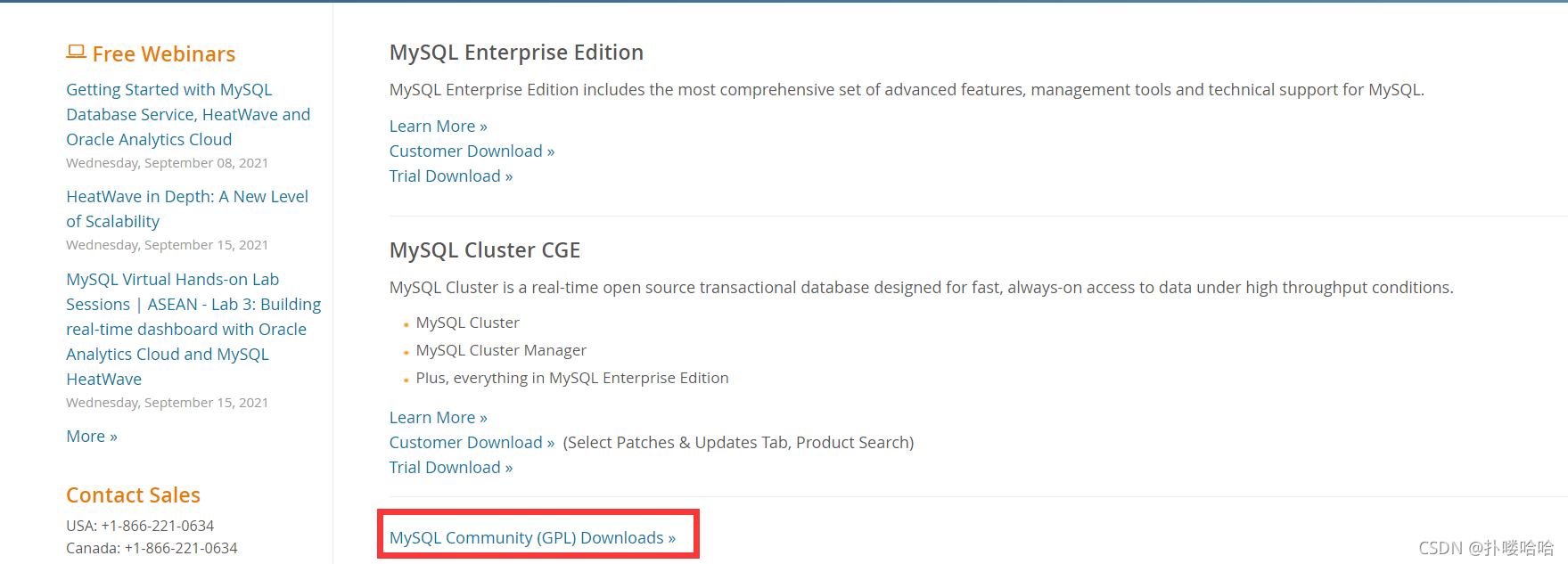
Task: Click the MySQL Cluster bullet item
Action: (467, 323)
